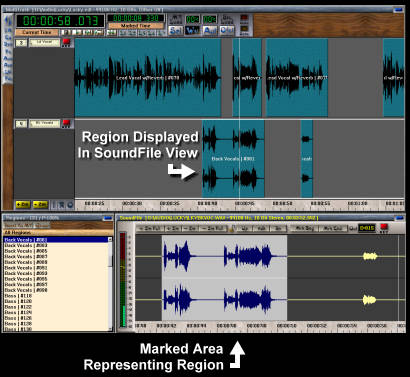Click the red record button on Ld Vocal track
410x377 pixels.
point(66,42)
